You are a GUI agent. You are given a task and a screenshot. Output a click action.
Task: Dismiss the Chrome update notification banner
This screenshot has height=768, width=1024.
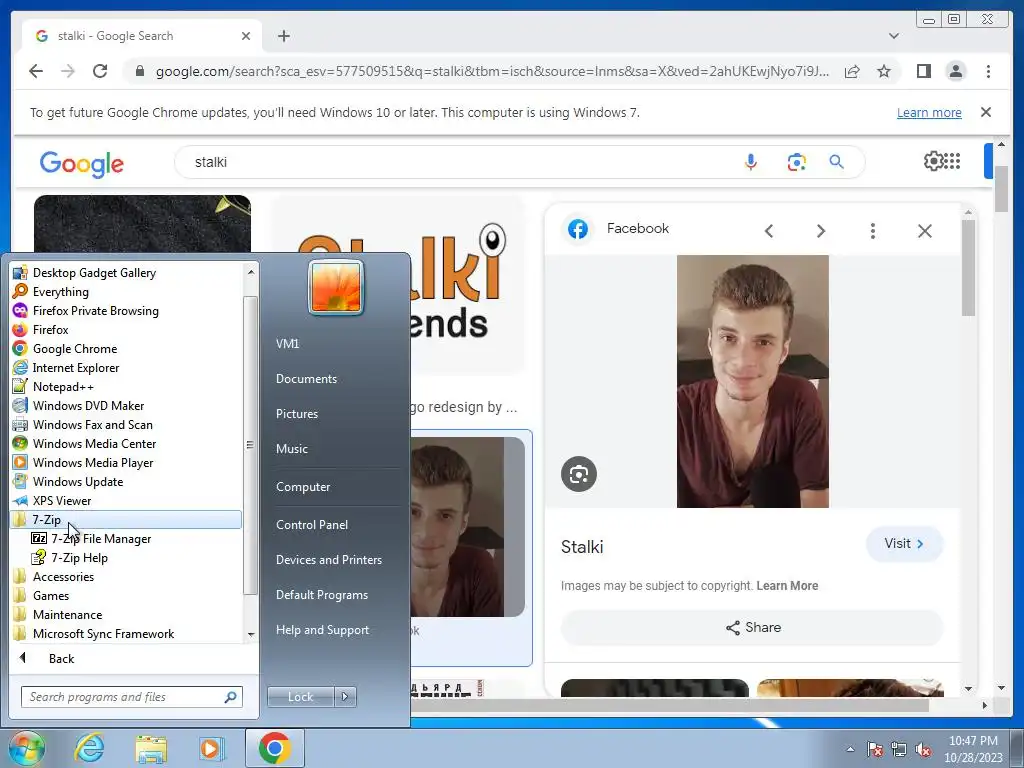986,112
